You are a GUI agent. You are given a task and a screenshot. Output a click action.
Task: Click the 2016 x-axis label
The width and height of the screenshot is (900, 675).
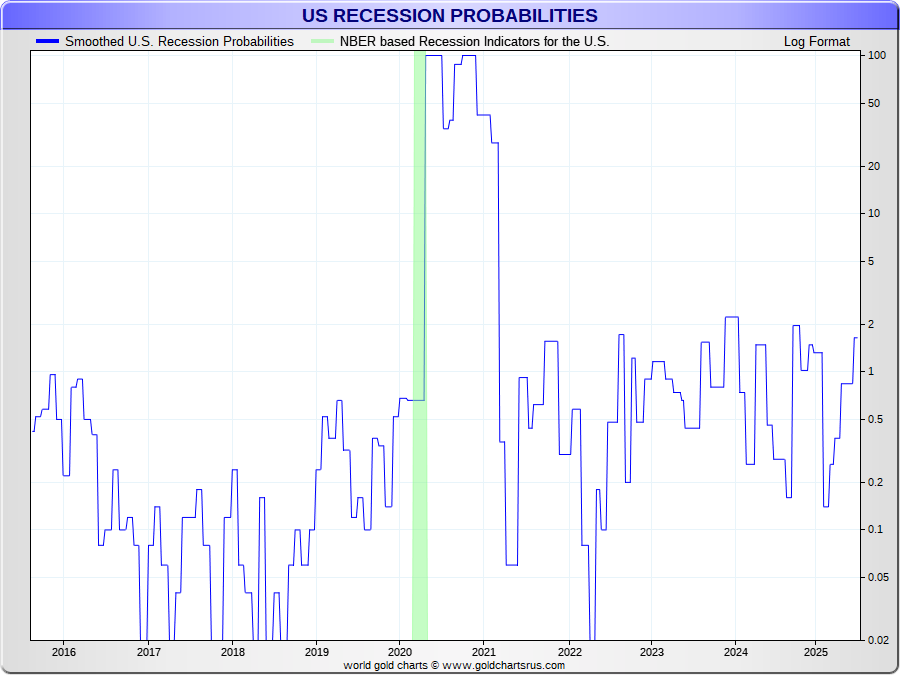63,652
